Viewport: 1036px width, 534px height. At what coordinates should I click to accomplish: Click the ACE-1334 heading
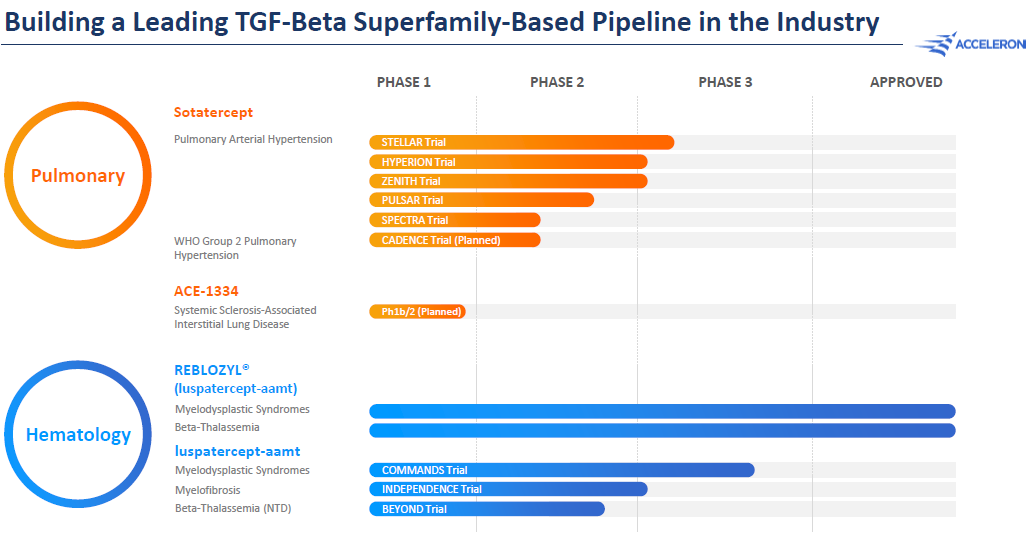pos(206,291)
